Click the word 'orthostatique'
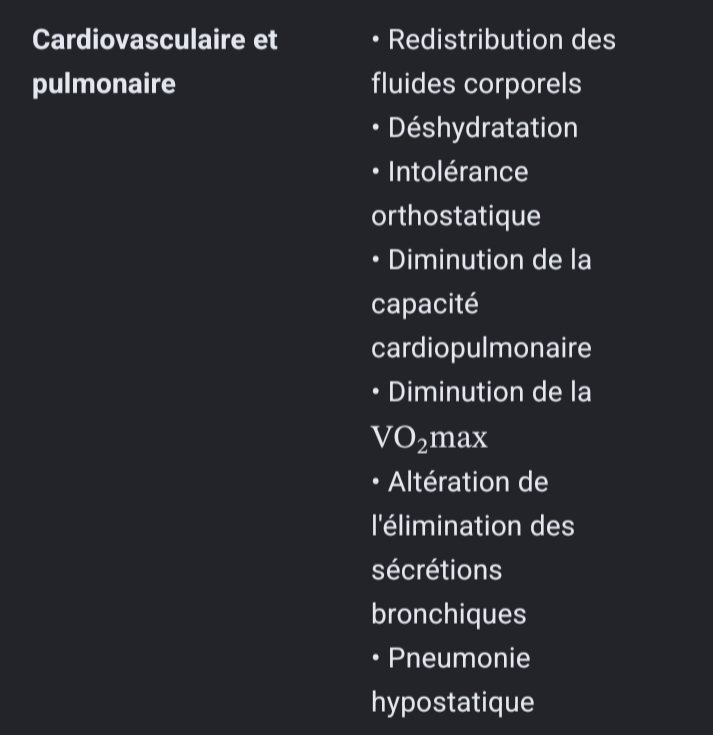 [x=456, y=217]
